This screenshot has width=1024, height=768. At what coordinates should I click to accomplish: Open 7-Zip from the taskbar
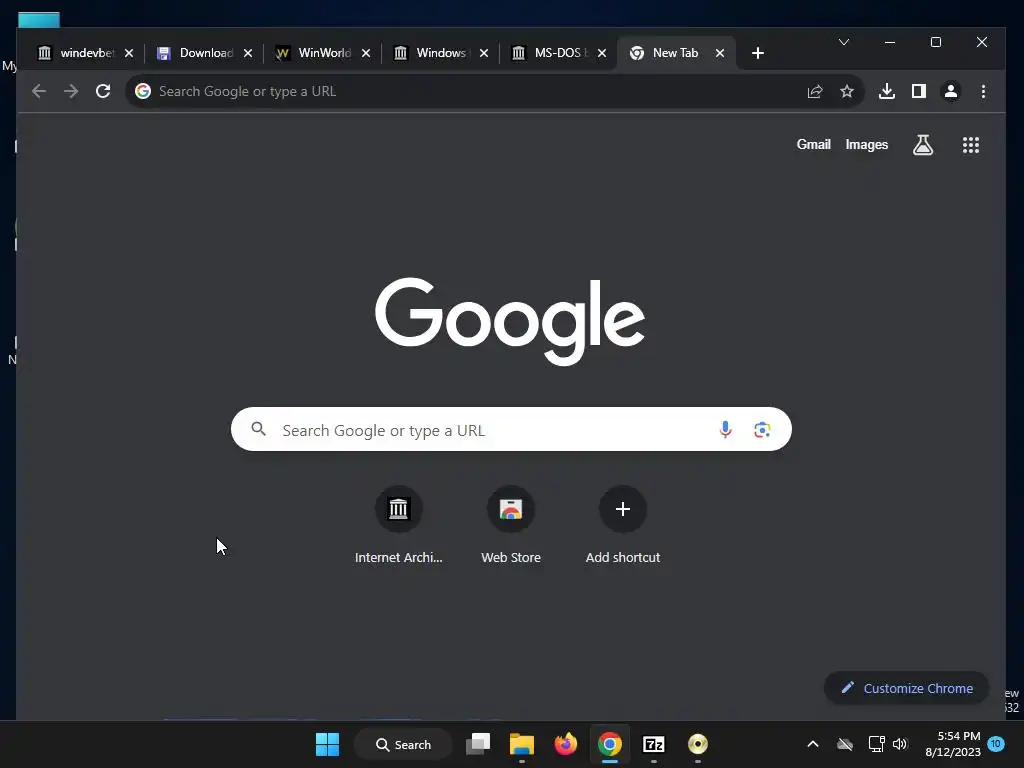pyautogui.click(x=654, y=744)
